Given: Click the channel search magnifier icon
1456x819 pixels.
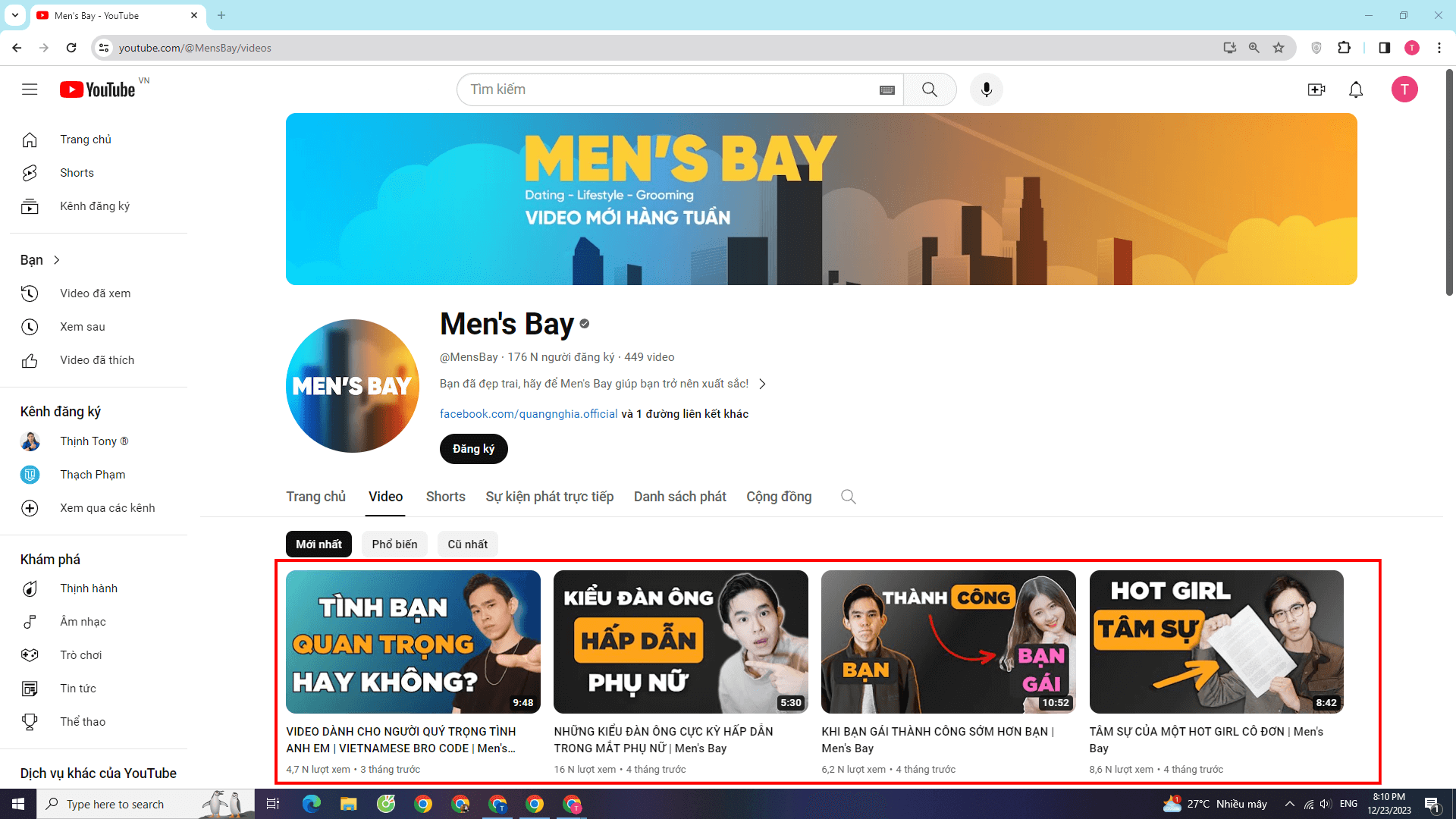Looking at the screenshot, I should click(x=848, y=497).
